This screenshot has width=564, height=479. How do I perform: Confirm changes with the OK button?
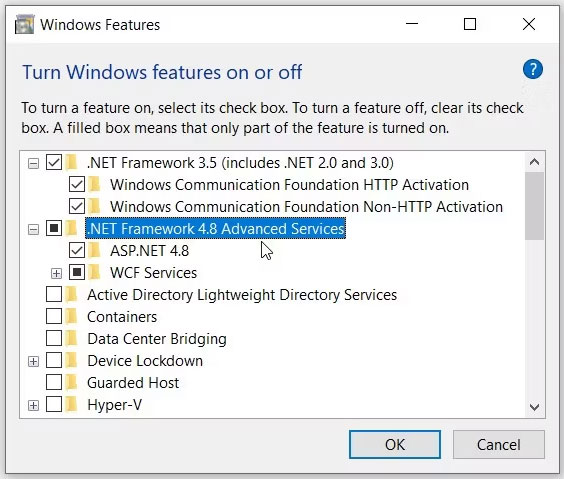coord(395,444)
